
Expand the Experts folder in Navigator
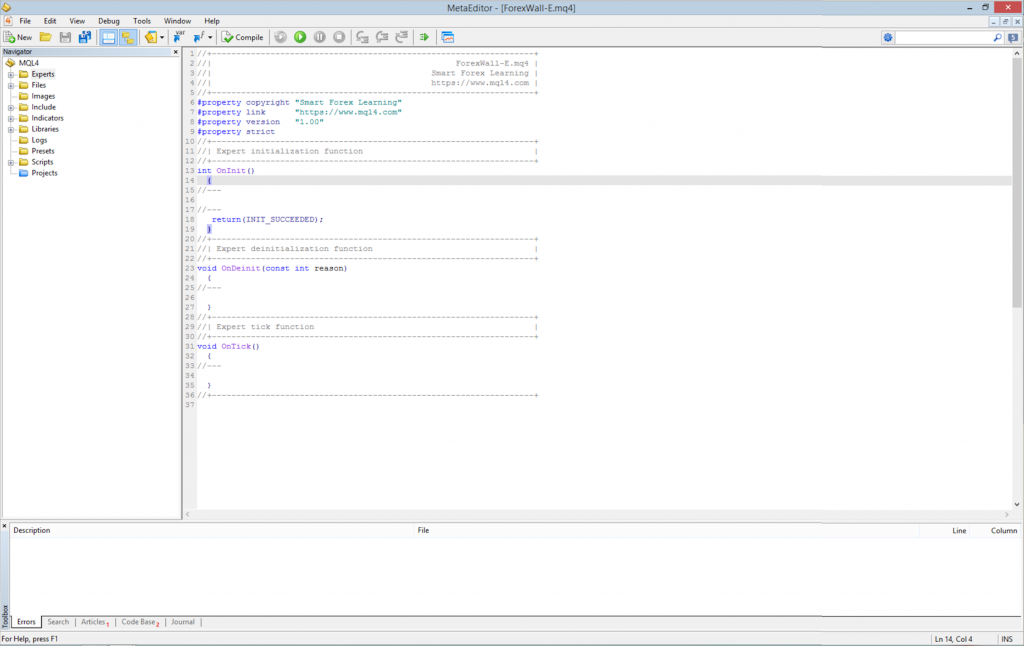tap(11, 74)
